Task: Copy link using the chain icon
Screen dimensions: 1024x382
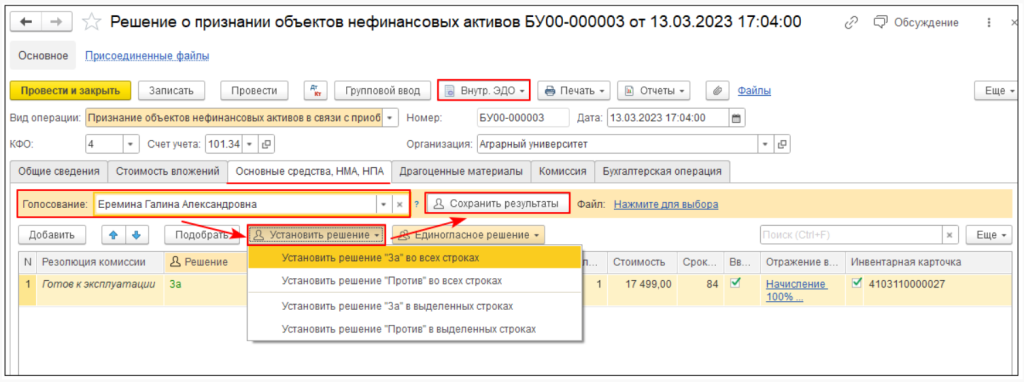Action: point(851,22)
